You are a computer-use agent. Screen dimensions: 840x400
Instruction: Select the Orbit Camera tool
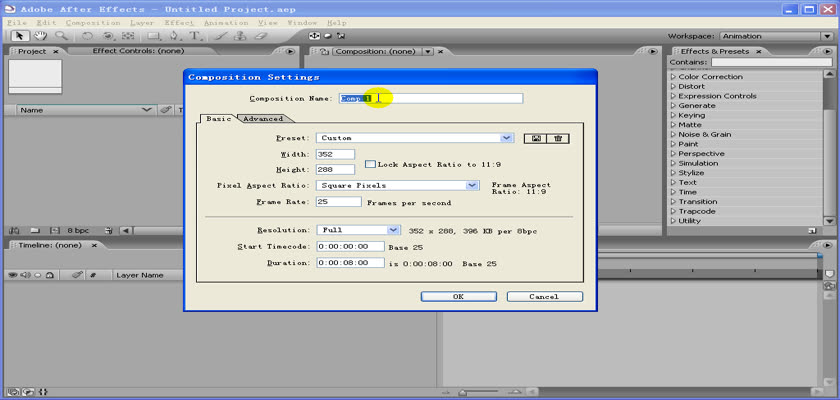[x=108, y=36]
